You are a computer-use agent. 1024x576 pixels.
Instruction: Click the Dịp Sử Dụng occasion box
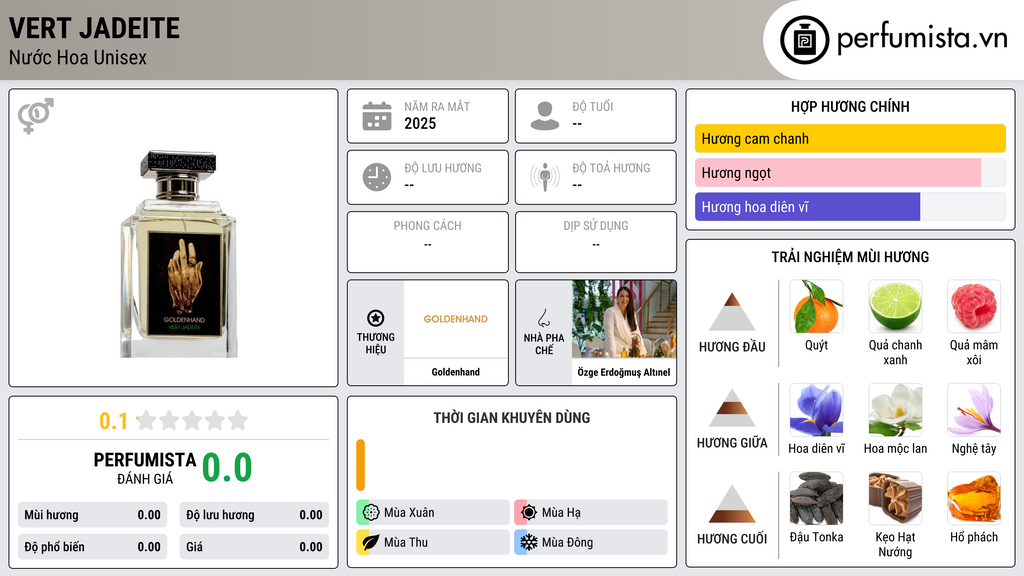point(596,242)
